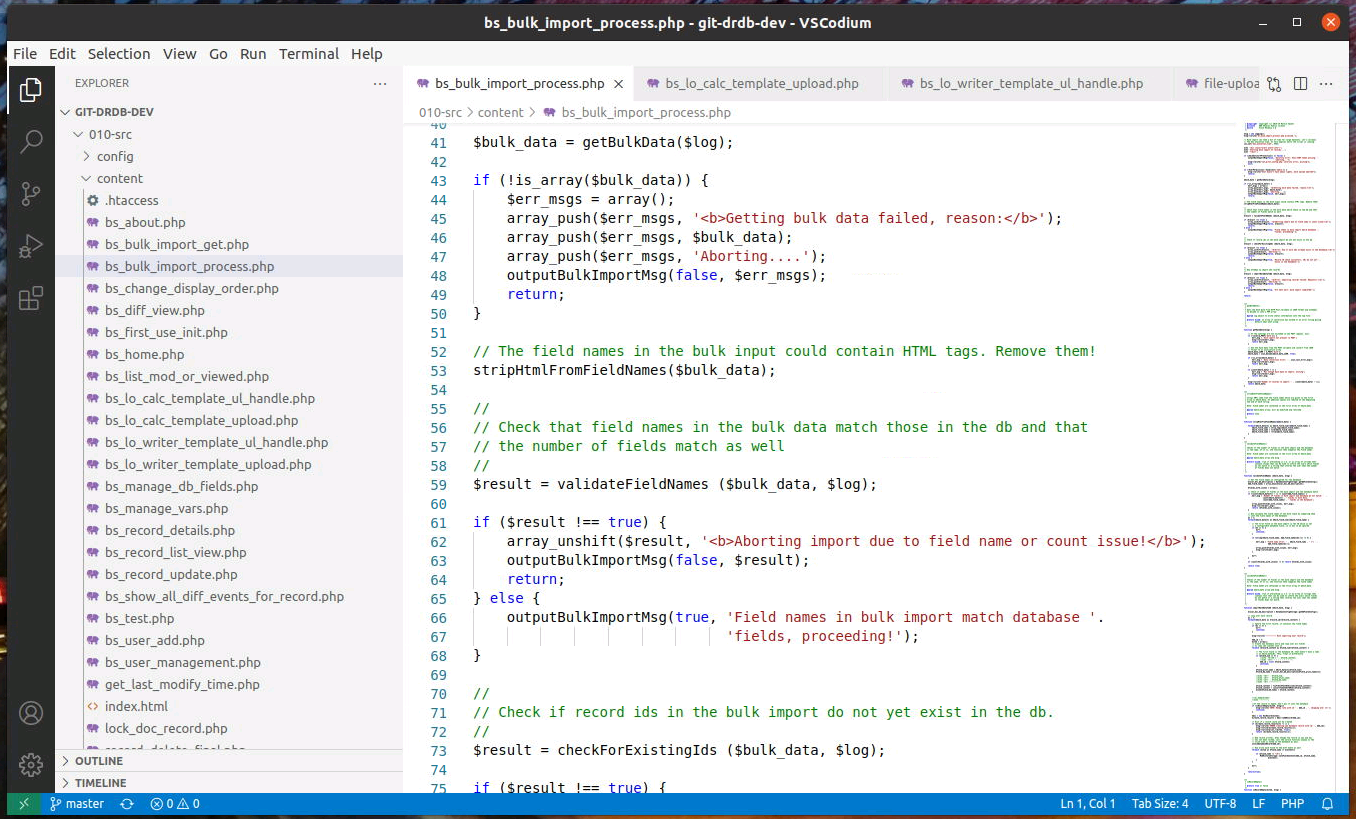1356x819 pixels.
Task: Open the Terminal menu
Action: [308, 54]
